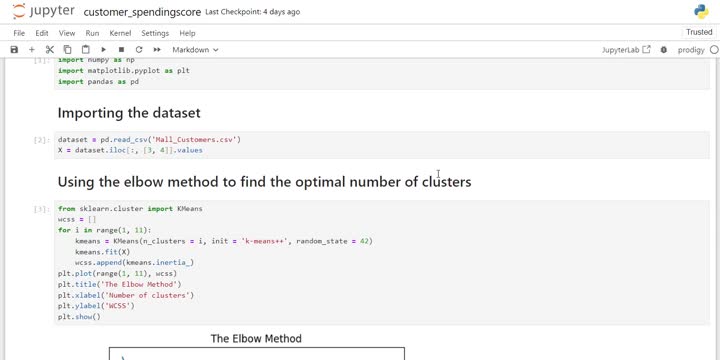Viewport: 720px width, 360px height.
Task: Click the Jupyter logo
Action: coord(43,11)
